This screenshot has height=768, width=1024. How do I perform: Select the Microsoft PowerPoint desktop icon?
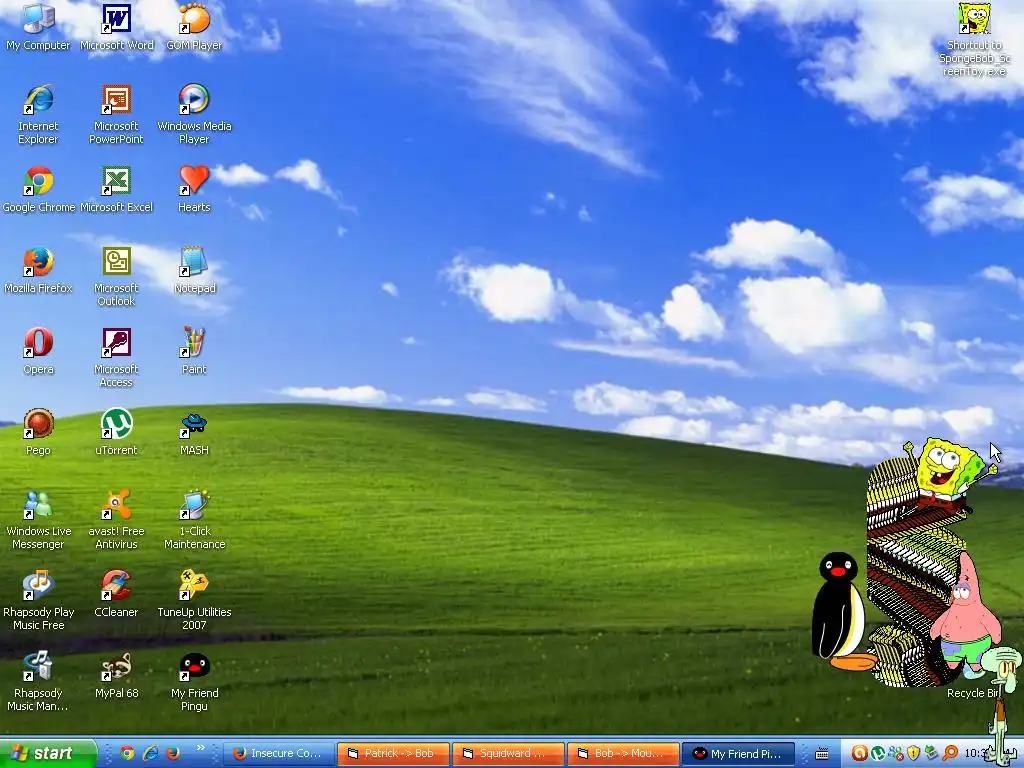pos(116,114)
